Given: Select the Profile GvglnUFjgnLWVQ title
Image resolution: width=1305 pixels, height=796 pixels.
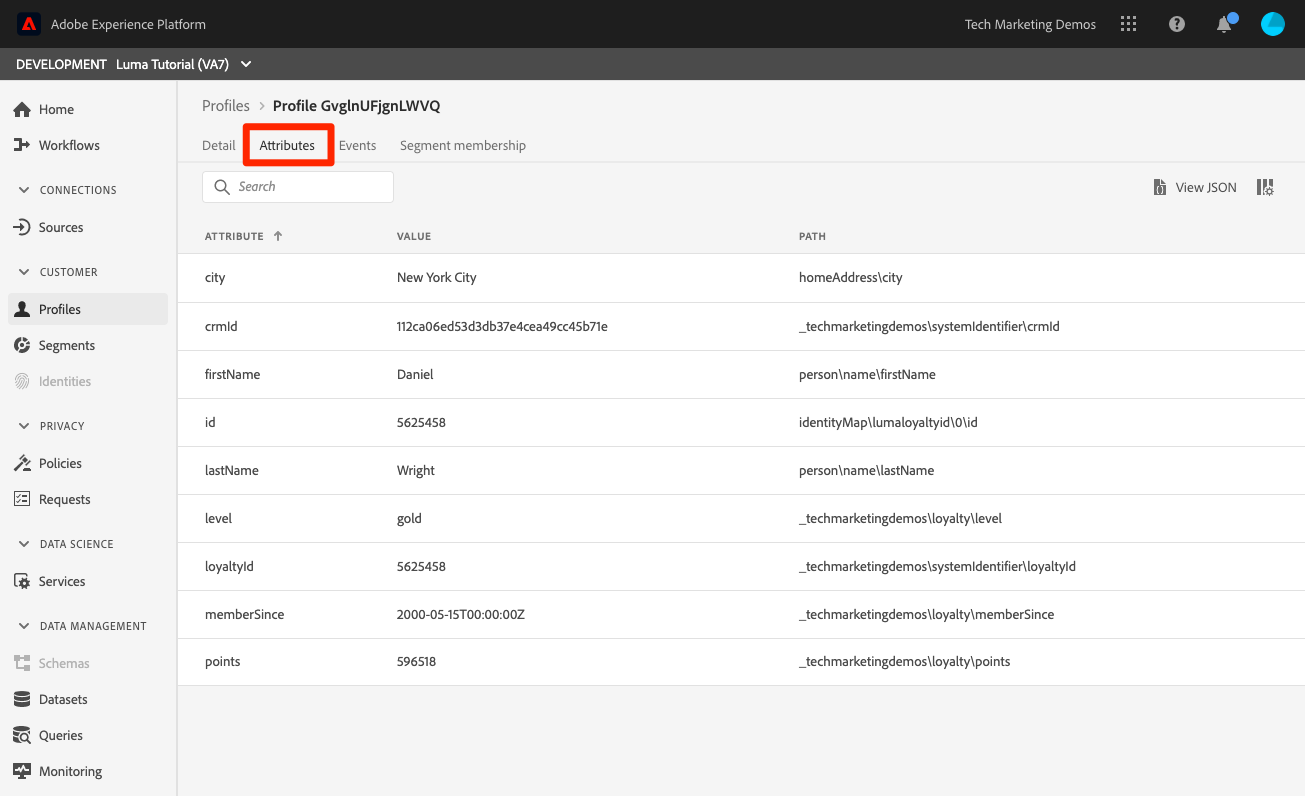Looking at the screenshot, I should click(x=356, y=105).
